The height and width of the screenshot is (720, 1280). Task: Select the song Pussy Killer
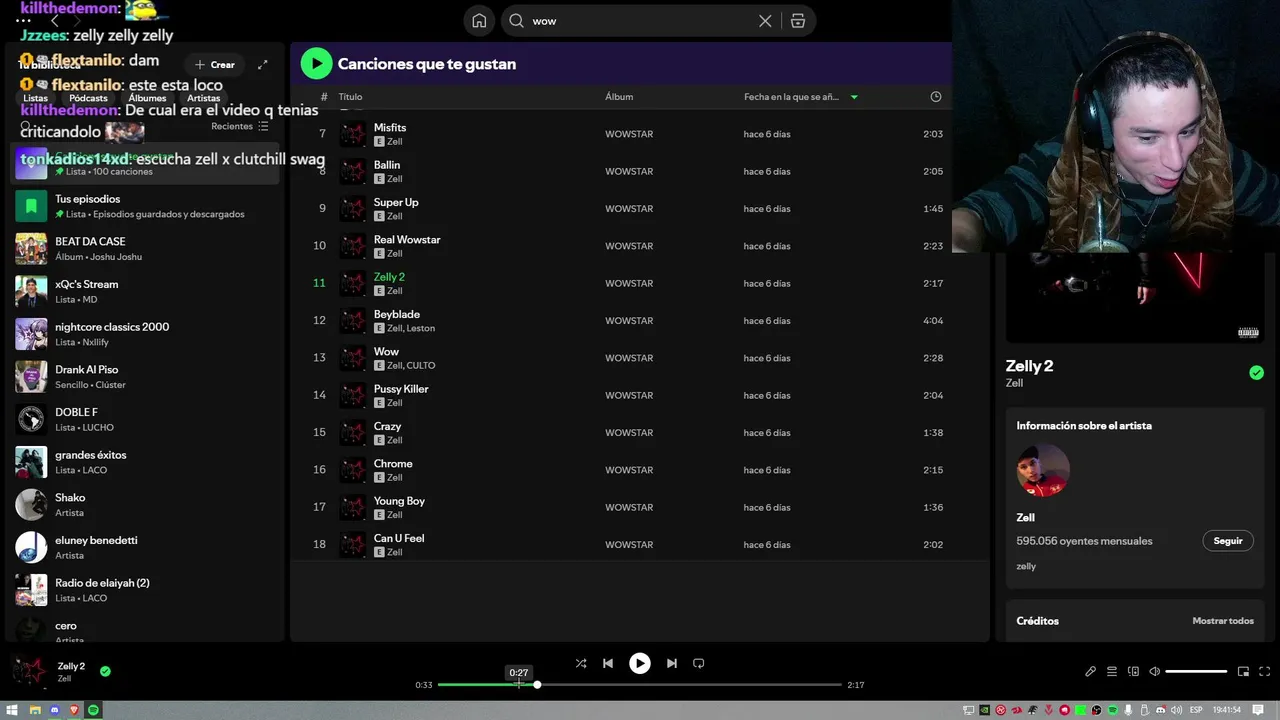tap(401, 389)
